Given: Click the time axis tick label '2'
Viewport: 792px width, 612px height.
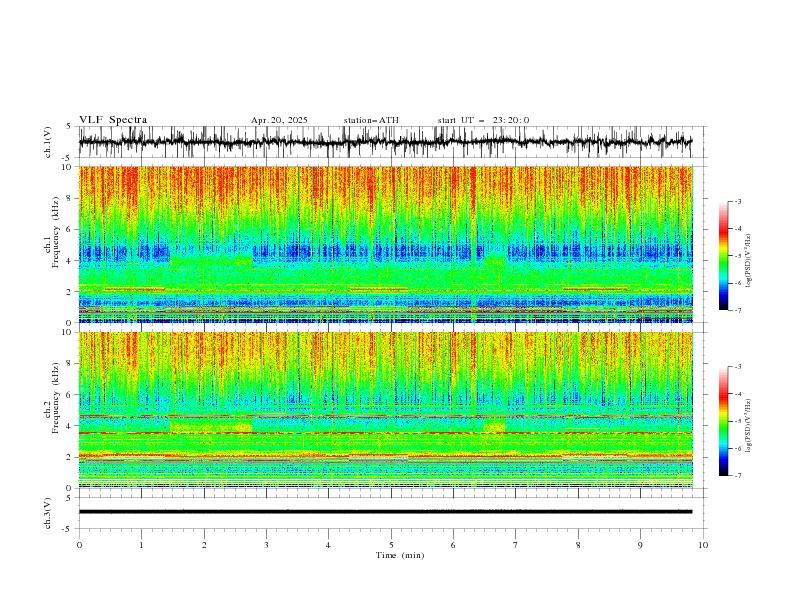Looking at the screenshot, I should pyautogui.click(x=204, y=545).
